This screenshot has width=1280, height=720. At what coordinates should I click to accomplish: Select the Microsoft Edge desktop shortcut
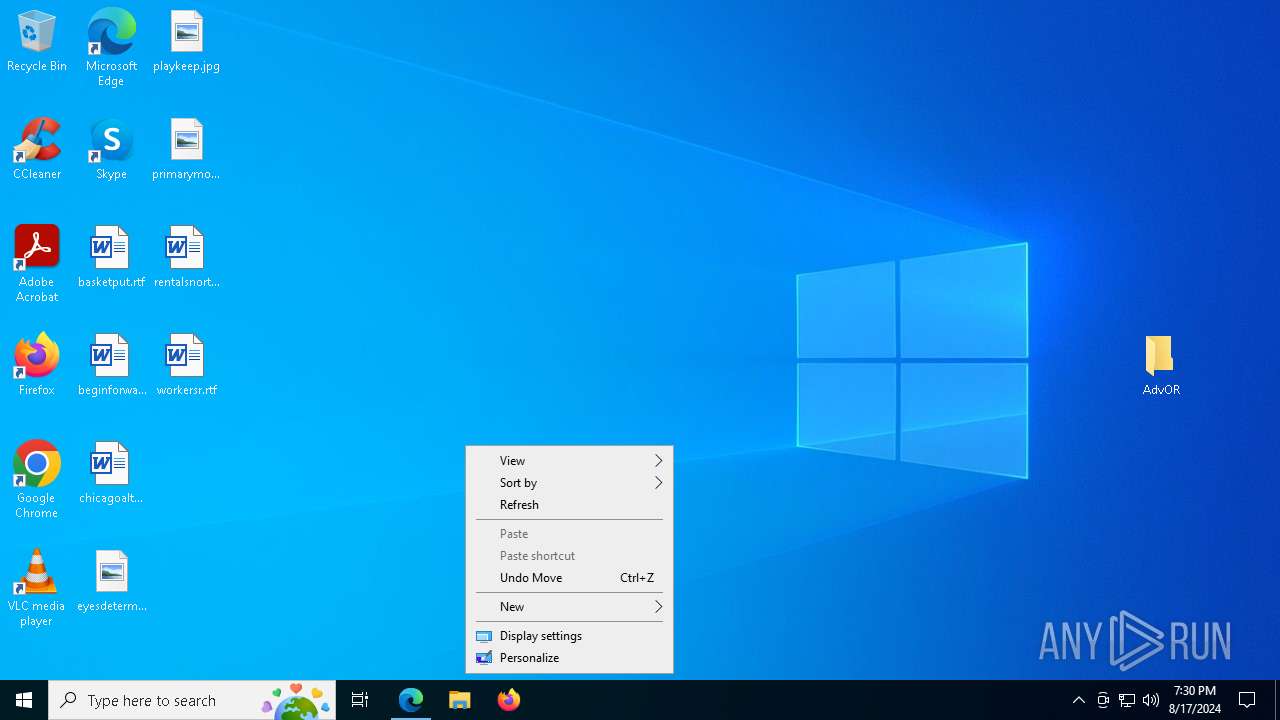111,48
